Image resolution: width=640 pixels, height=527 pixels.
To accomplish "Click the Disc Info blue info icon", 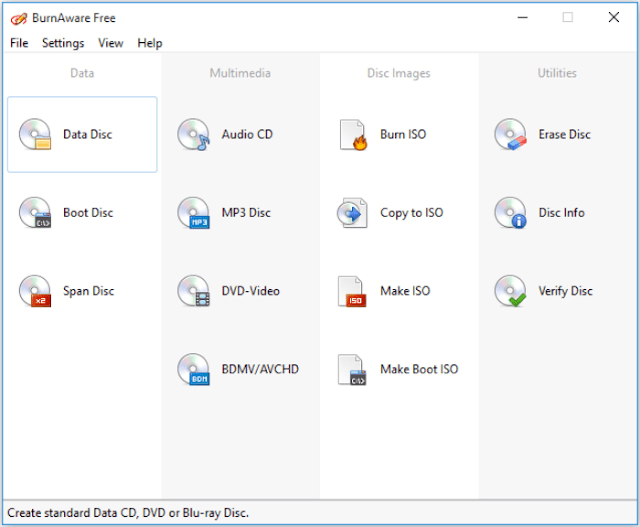I will pyautogui.click(x=511, y=213).
